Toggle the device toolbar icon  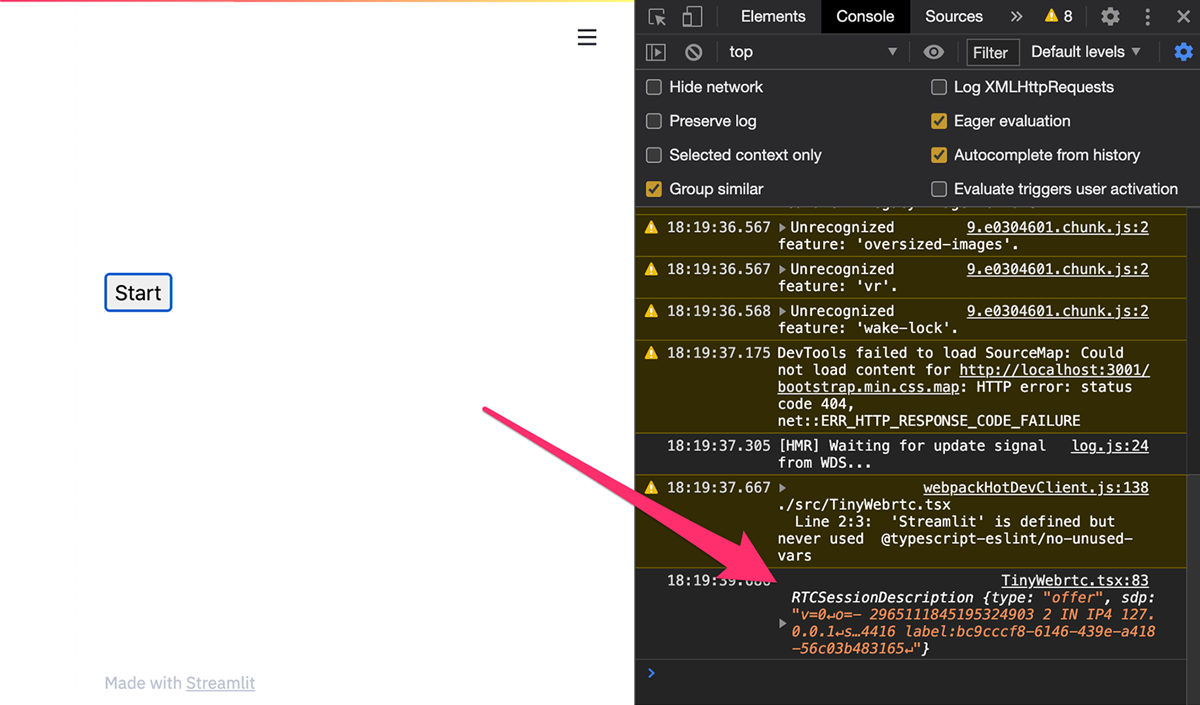692,17
